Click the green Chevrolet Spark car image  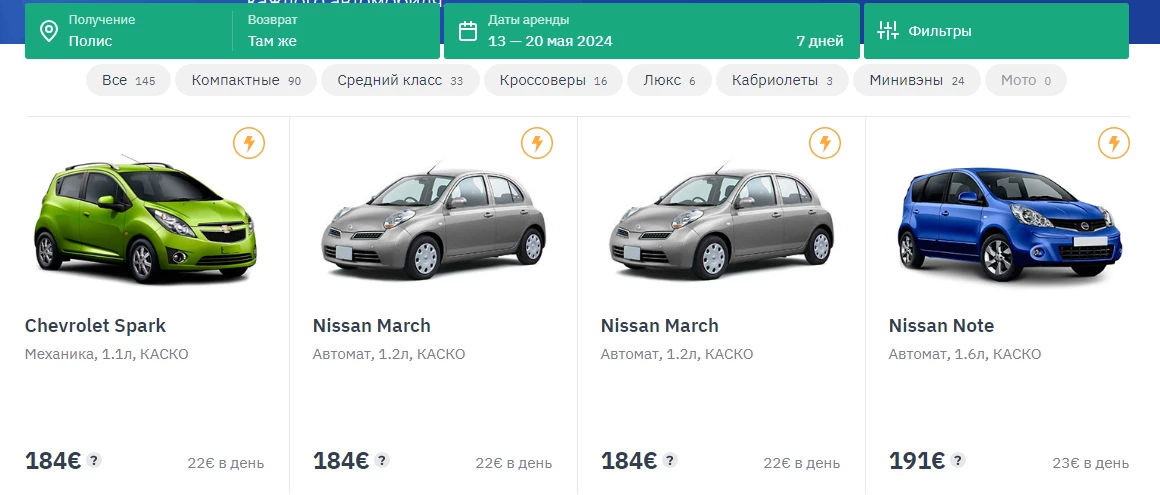point(145,219)
